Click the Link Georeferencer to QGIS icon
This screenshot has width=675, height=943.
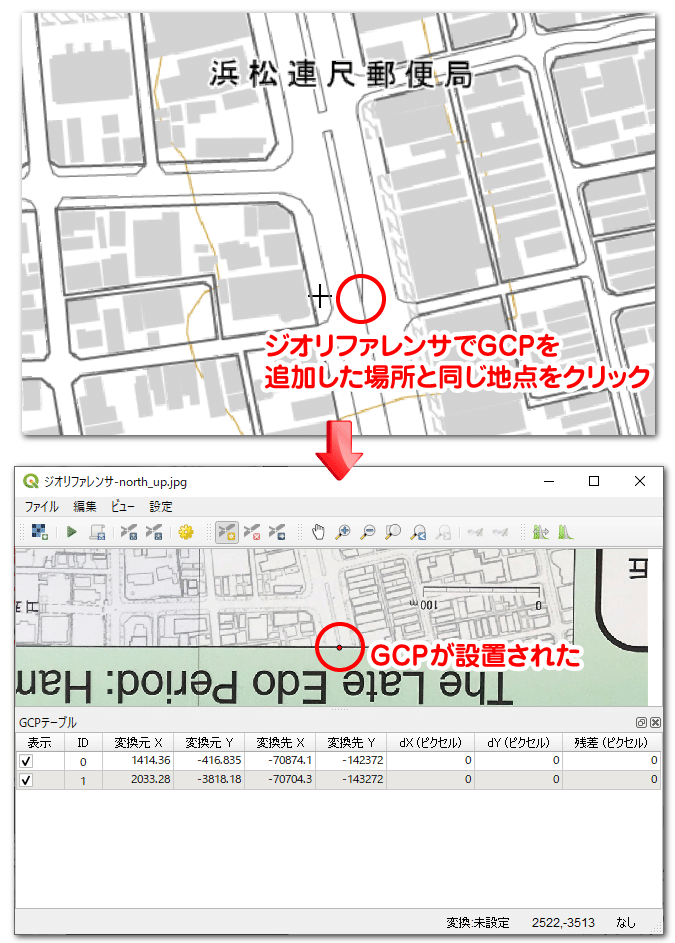click(x=475, y=532)
